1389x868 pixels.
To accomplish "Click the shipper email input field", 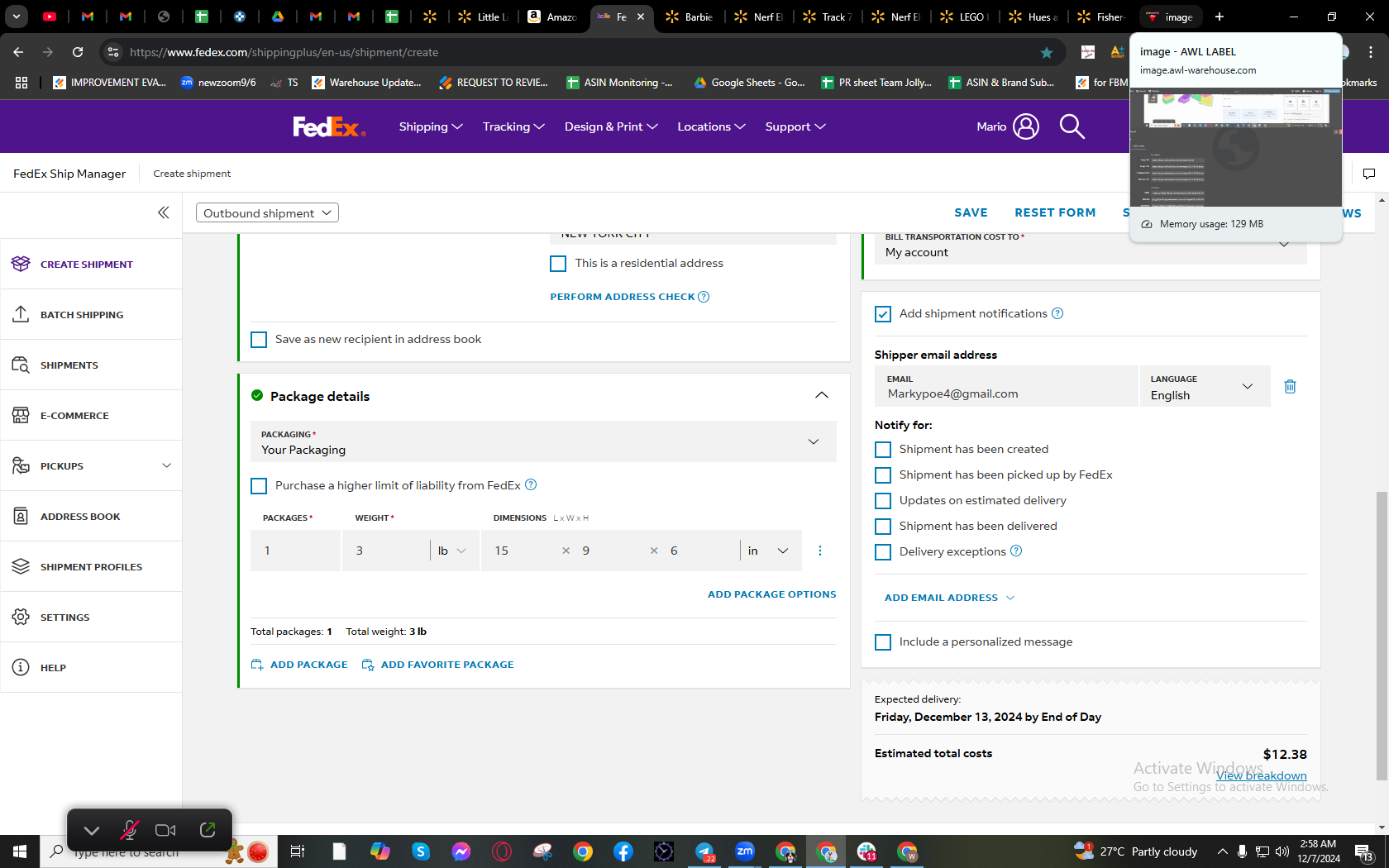I will (x=1006, y=386).
